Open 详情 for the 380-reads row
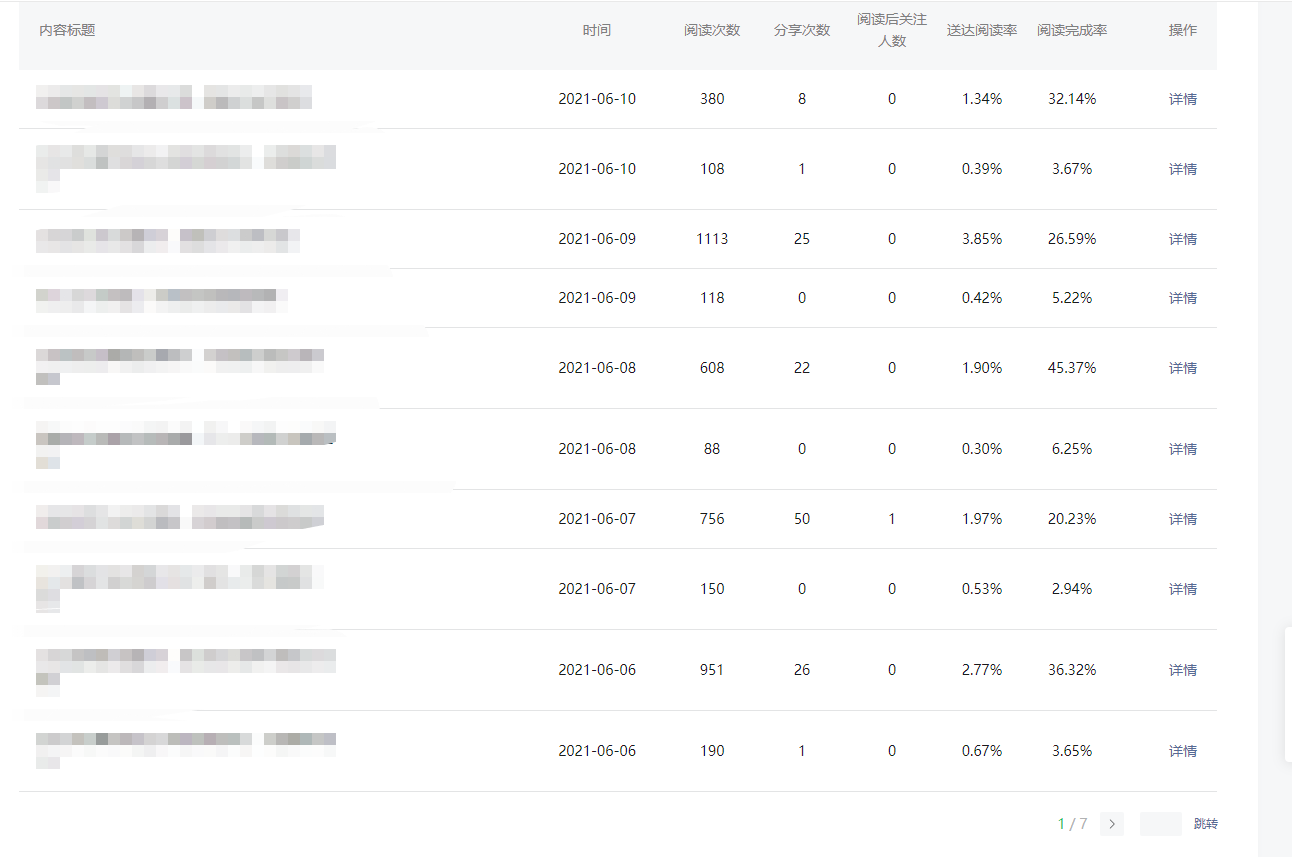This screenshot has height=857, width=1292. (x=1182, y=99)
